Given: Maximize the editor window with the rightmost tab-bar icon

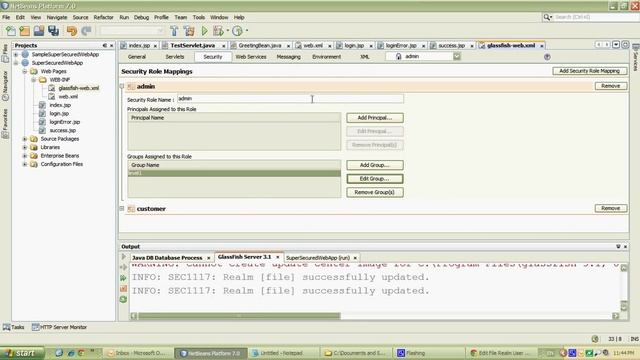Looking at the screenshot, I should (x=625, y=45).
